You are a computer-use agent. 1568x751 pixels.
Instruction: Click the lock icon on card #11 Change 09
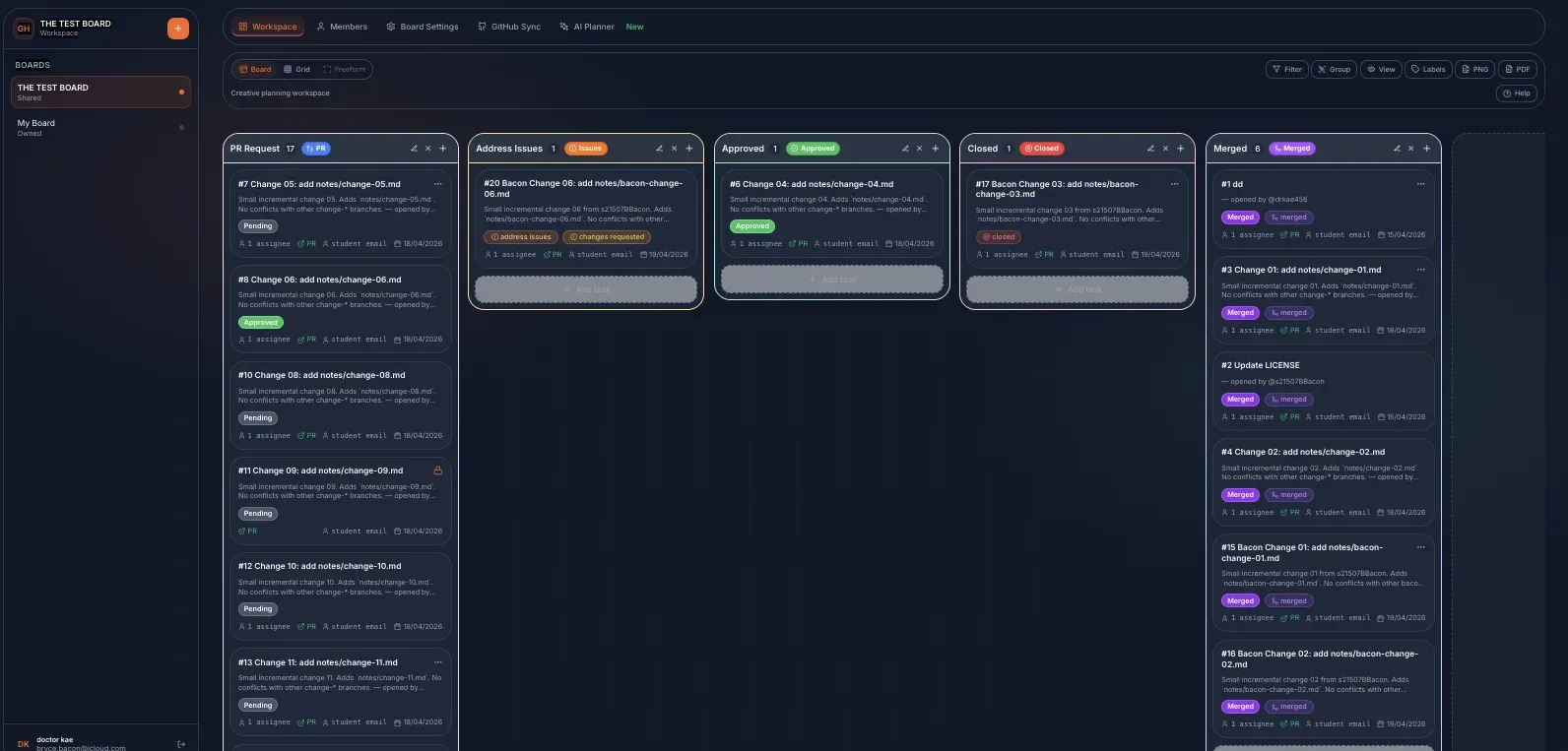(x=438, y=470)
